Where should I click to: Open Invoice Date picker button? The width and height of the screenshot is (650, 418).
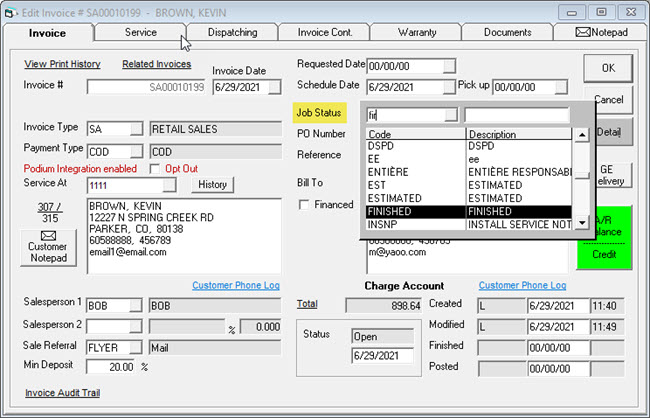tap(274, 87)
